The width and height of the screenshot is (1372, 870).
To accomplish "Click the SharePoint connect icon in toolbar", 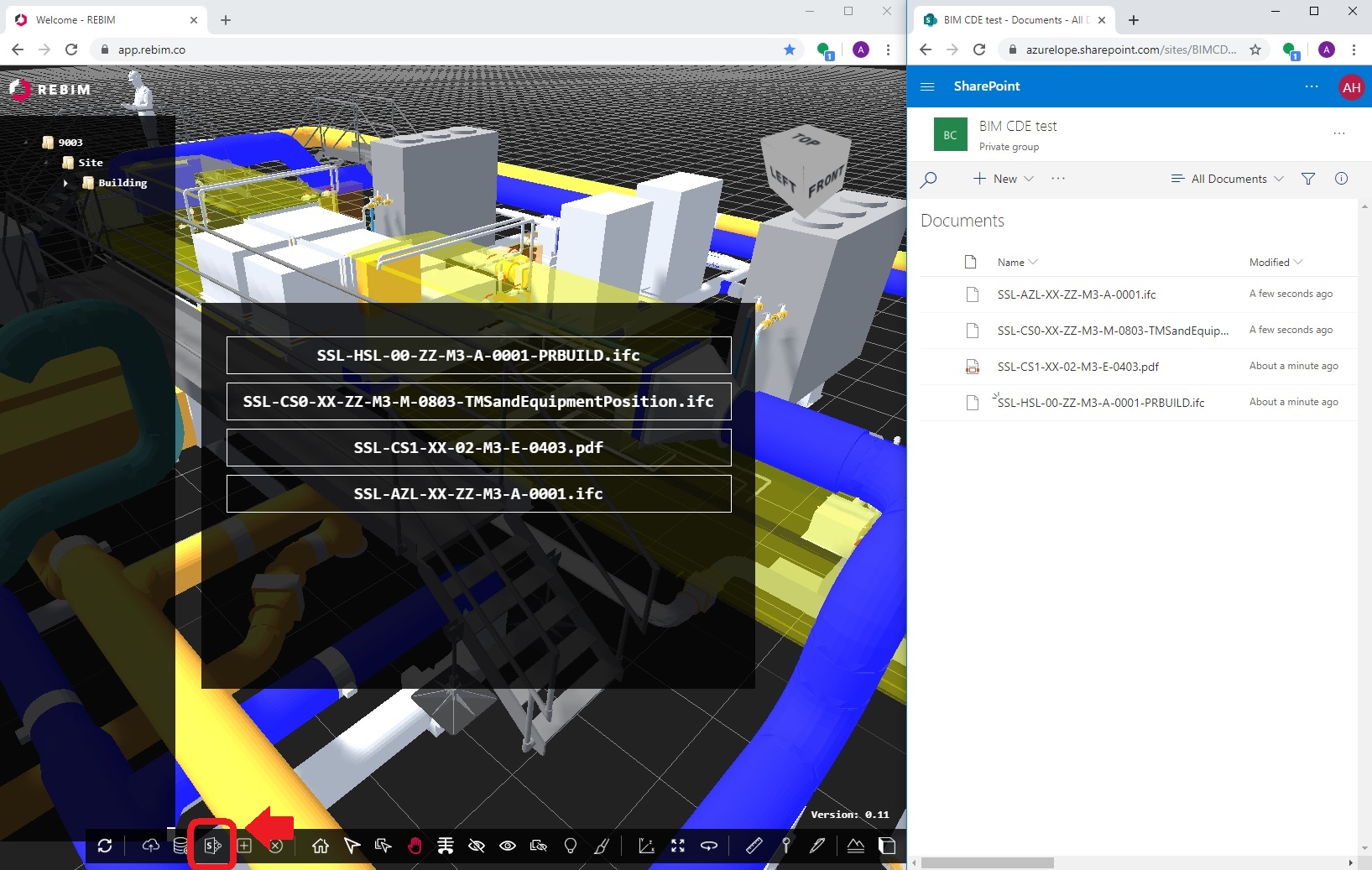I will (x=212, y=846).
